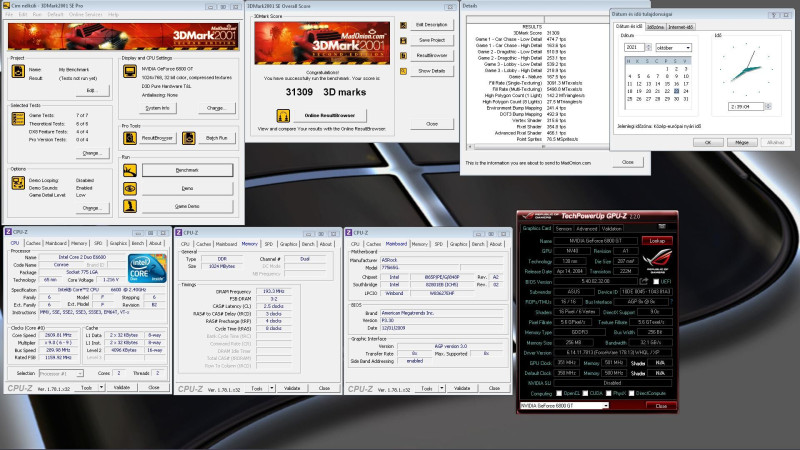Click the year field showing 2021

(x=634, y=47)
